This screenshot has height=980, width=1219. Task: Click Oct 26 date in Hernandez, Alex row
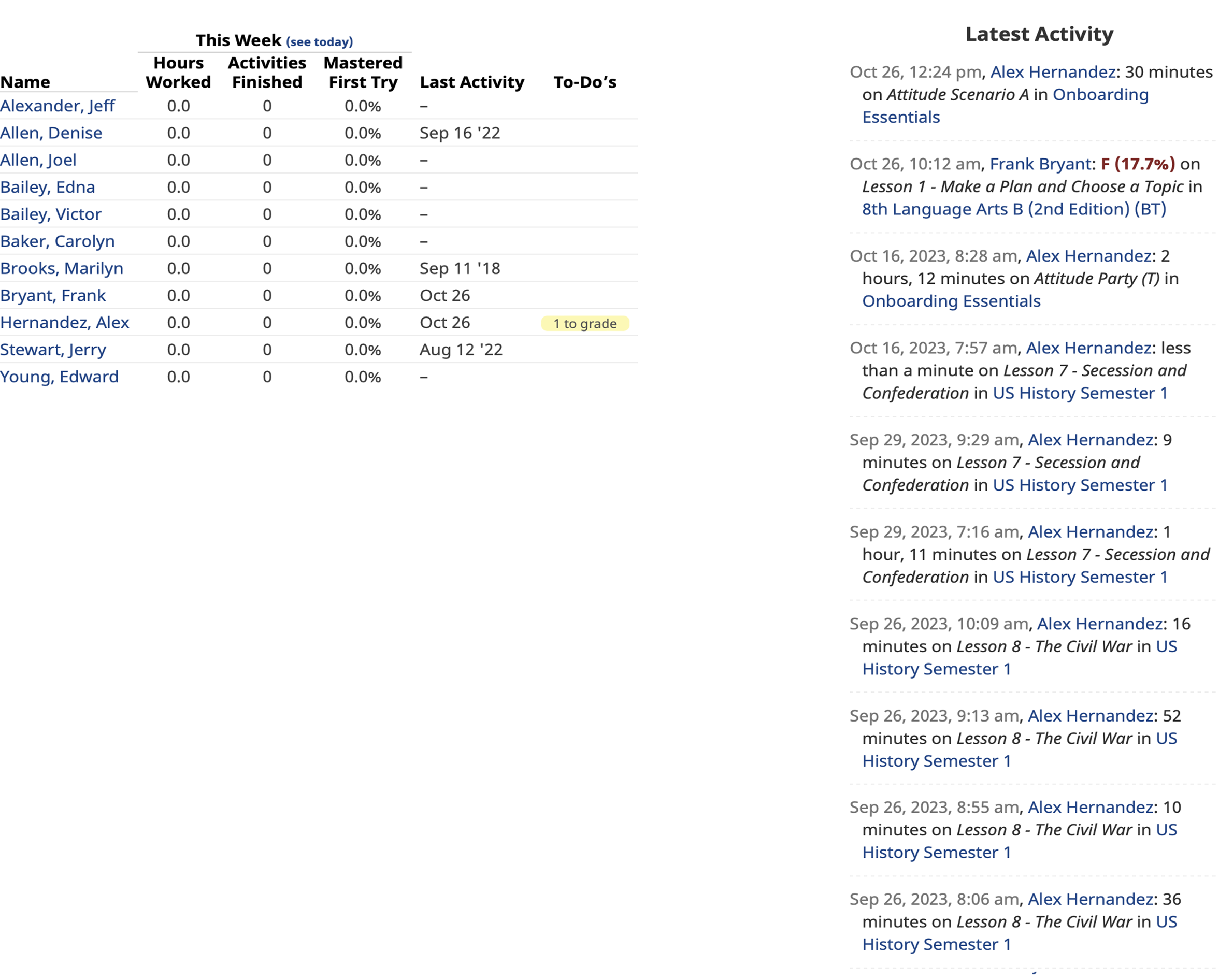pos(444,323)
